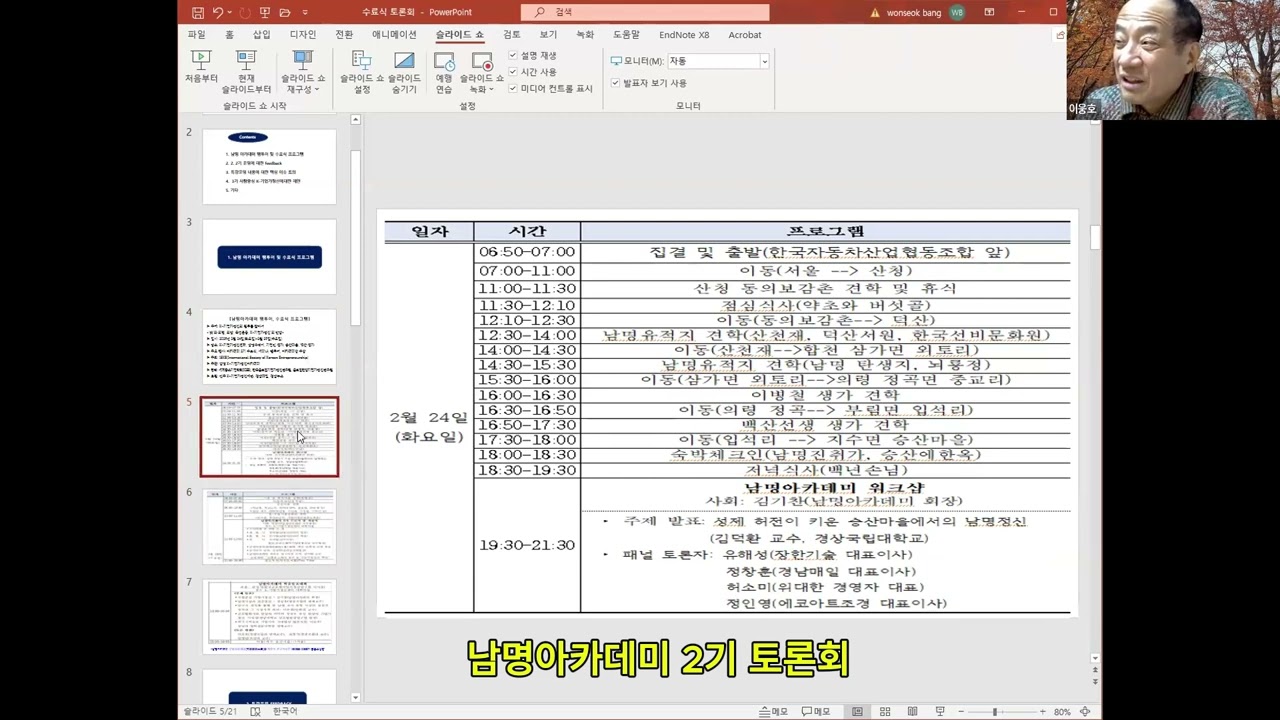Open the EndNote X8 tab
The height and width of the screenshot is (720, 1280).
click(684, 35)
